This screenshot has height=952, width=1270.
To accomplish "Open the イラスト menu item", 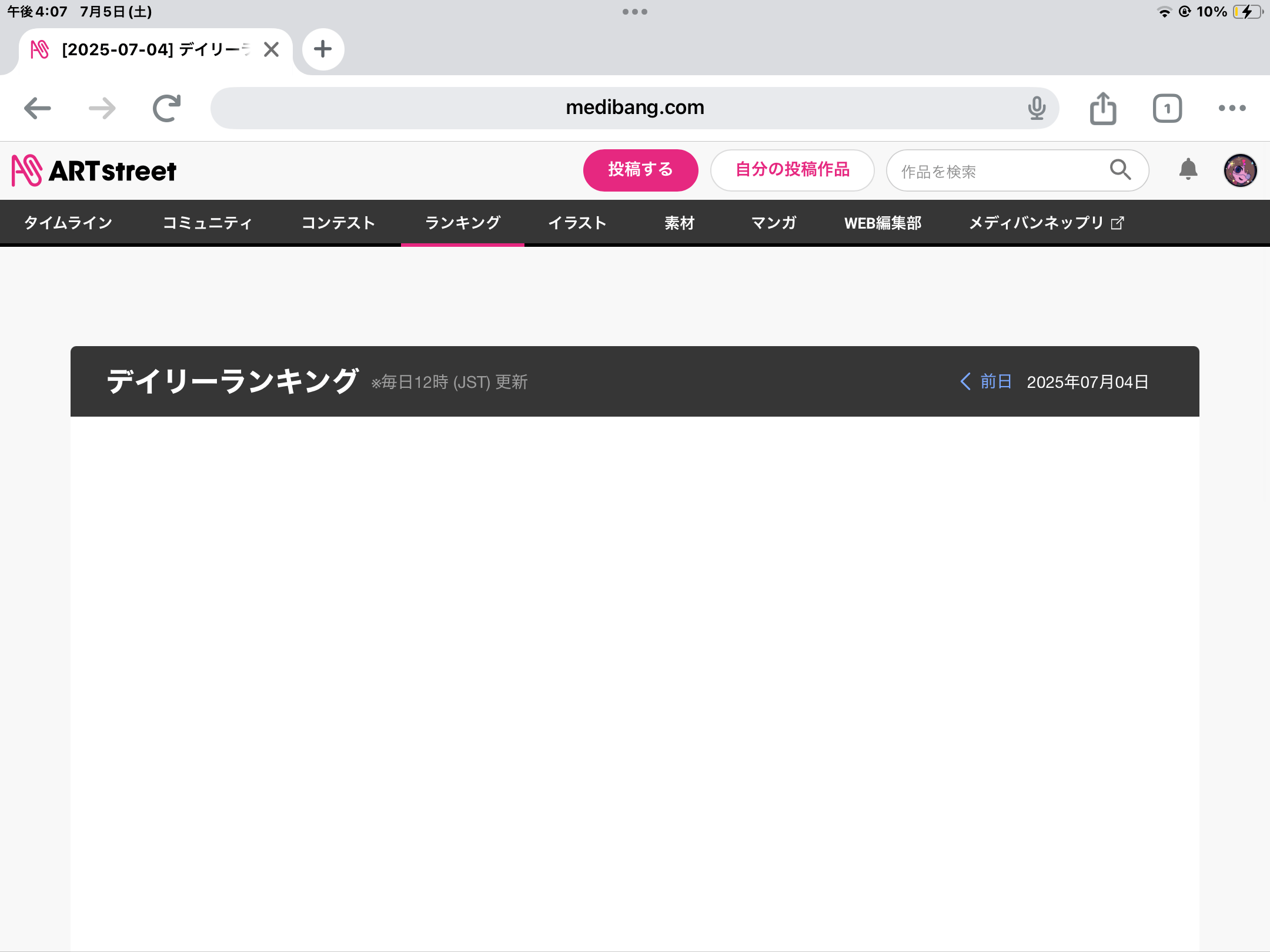I will point(577,223).
